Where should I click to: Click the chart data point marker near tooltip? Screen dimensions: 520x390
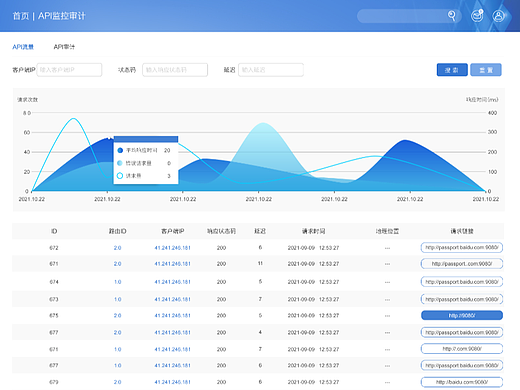[109, 137]
